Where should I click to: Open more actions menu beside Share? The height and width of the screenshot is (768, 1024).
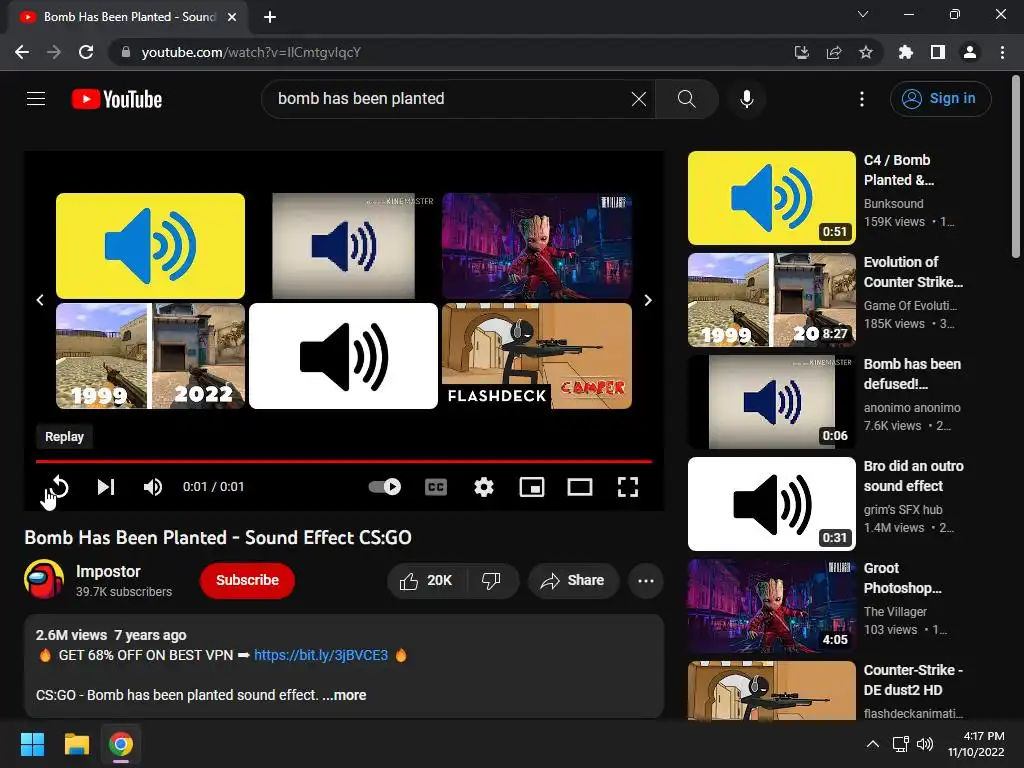tap(646, 581)
